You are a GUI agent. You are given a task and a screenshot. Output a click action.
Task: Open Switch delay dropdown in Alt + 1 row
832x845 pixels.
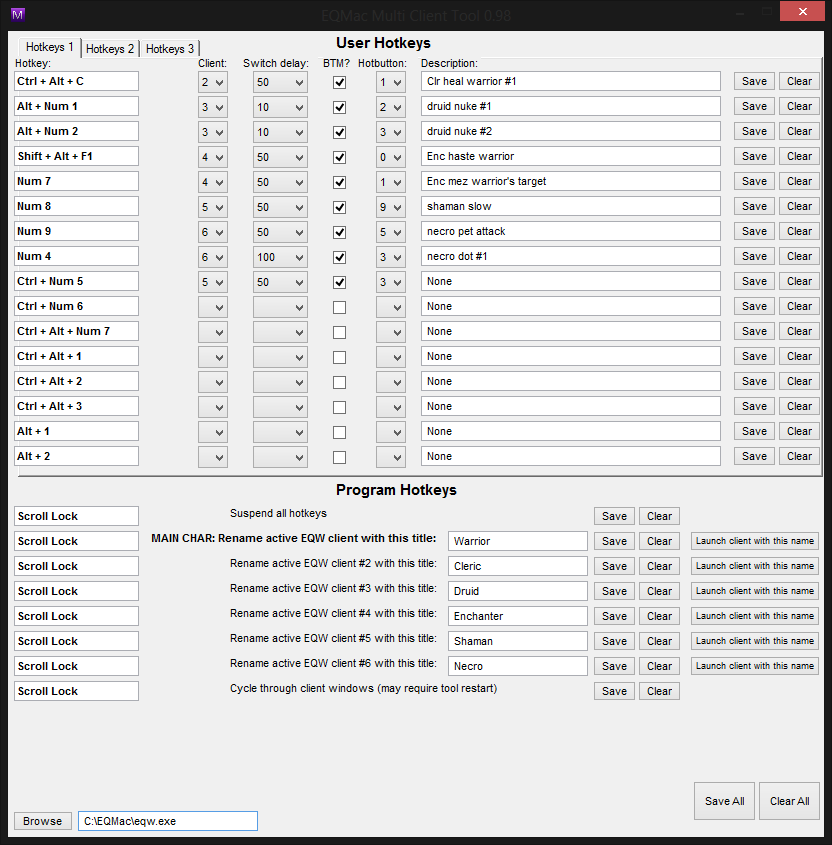[x=280, y=432]
